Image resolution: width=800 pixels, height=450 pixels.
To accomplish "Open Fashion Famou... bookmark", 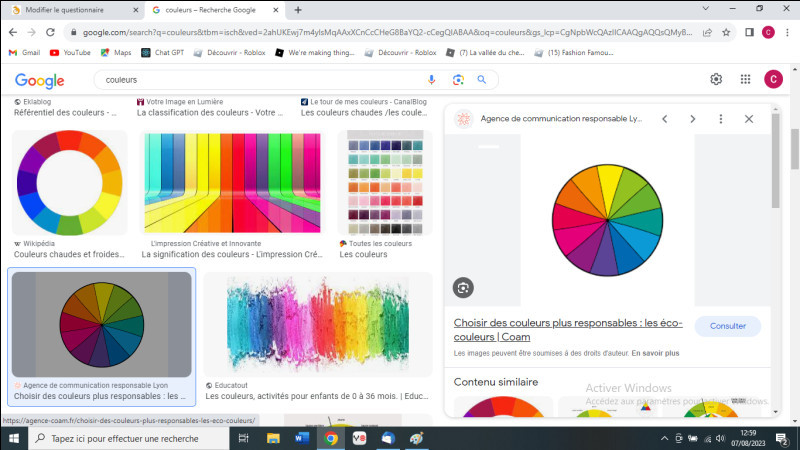I will coord(574,53).
